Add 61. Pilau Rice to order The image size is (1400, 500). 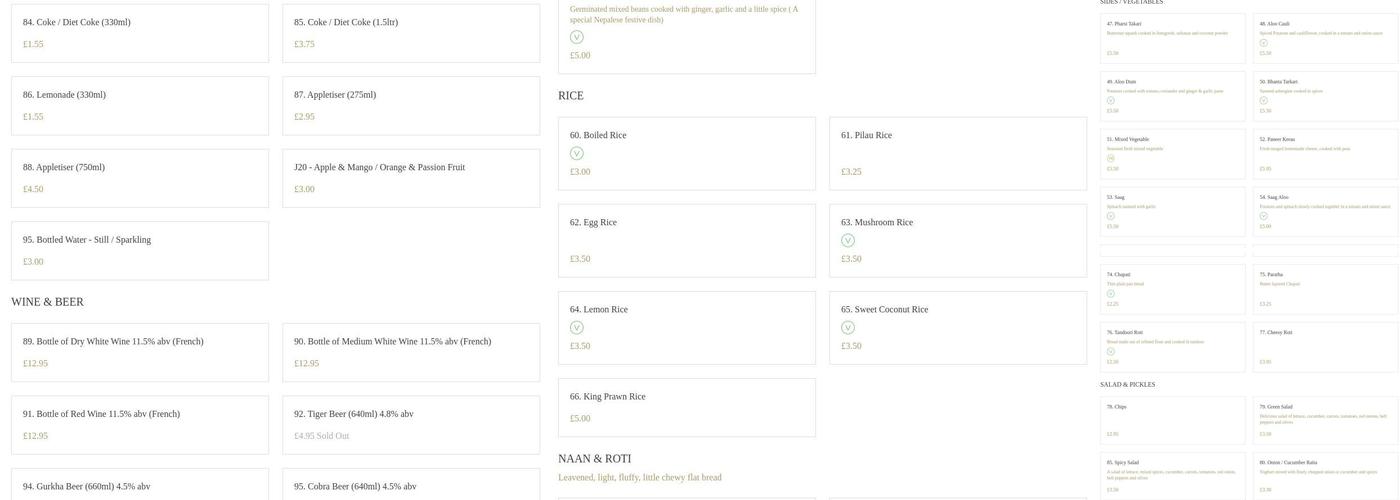957,153
